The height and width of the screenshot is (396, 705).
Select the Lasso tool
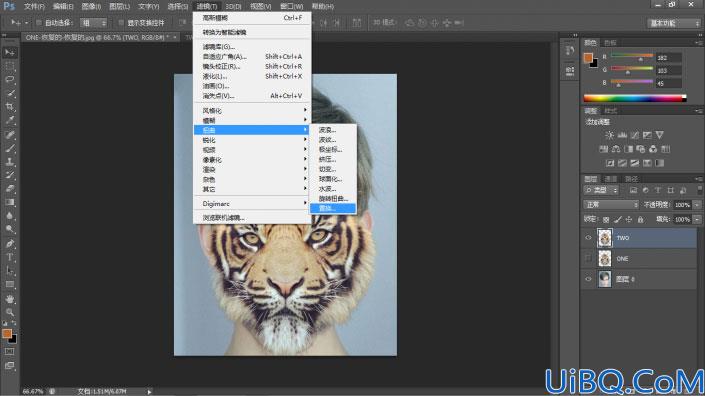click(9, 80)
